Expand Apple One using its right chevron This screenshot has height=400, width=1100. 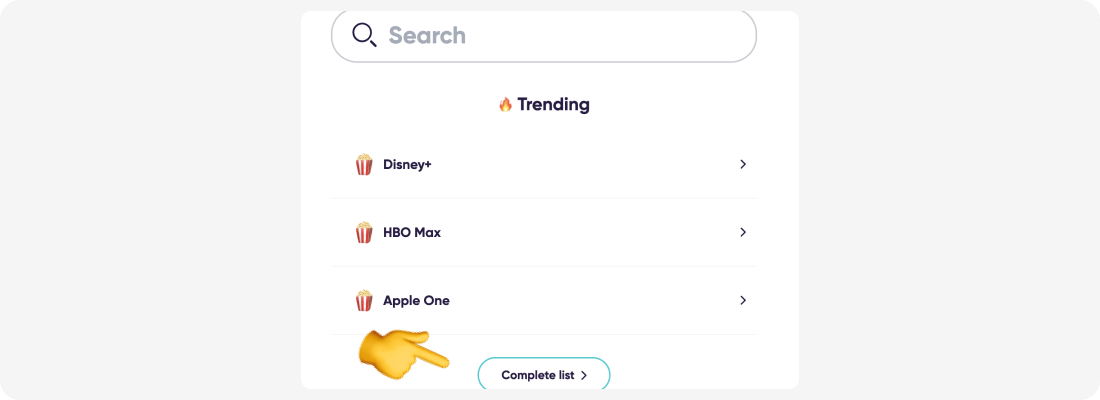[743, 300]
